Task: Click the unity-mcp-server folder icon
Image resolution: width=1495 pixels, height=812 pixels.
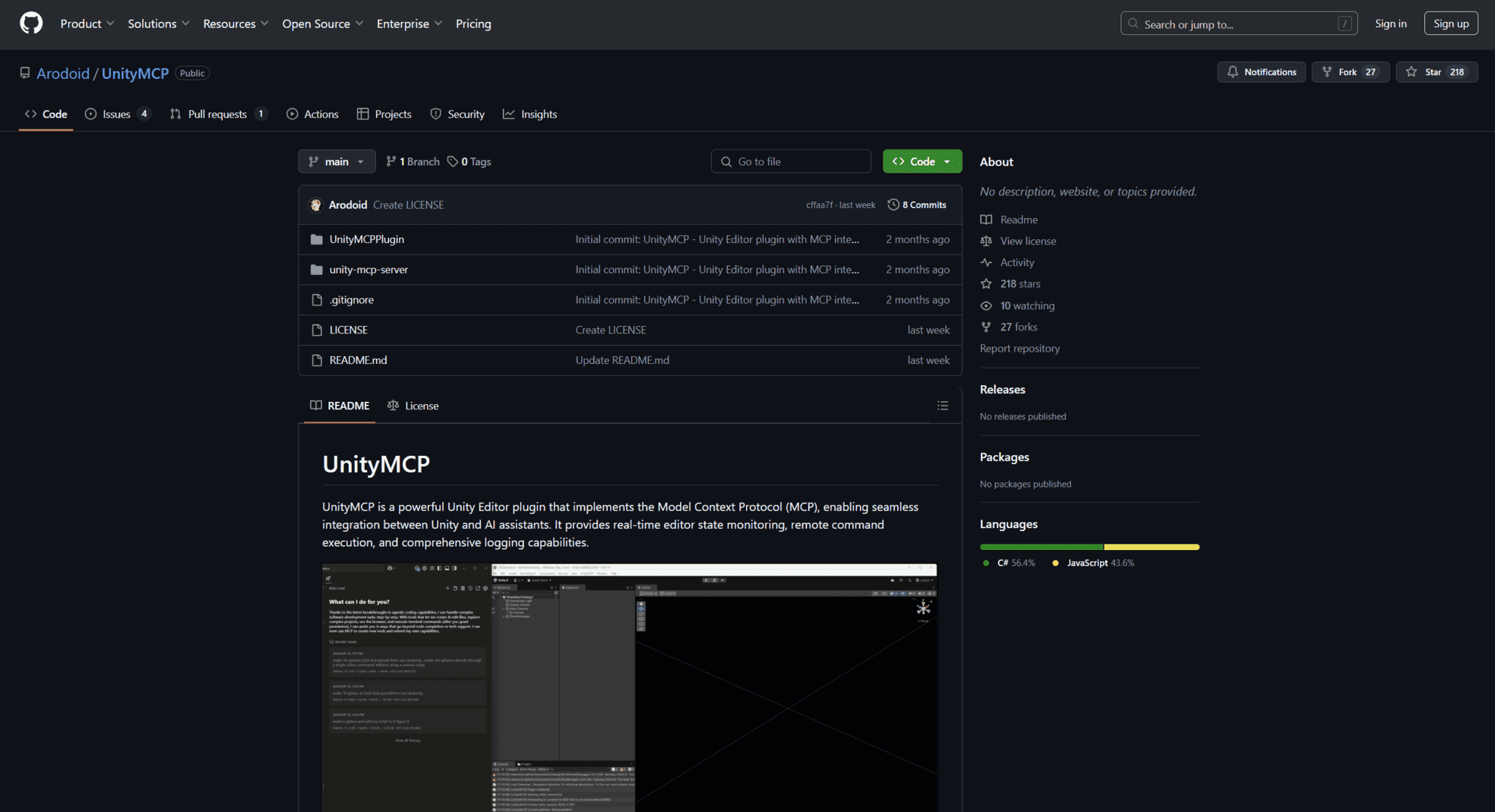Action: (317, 270)
